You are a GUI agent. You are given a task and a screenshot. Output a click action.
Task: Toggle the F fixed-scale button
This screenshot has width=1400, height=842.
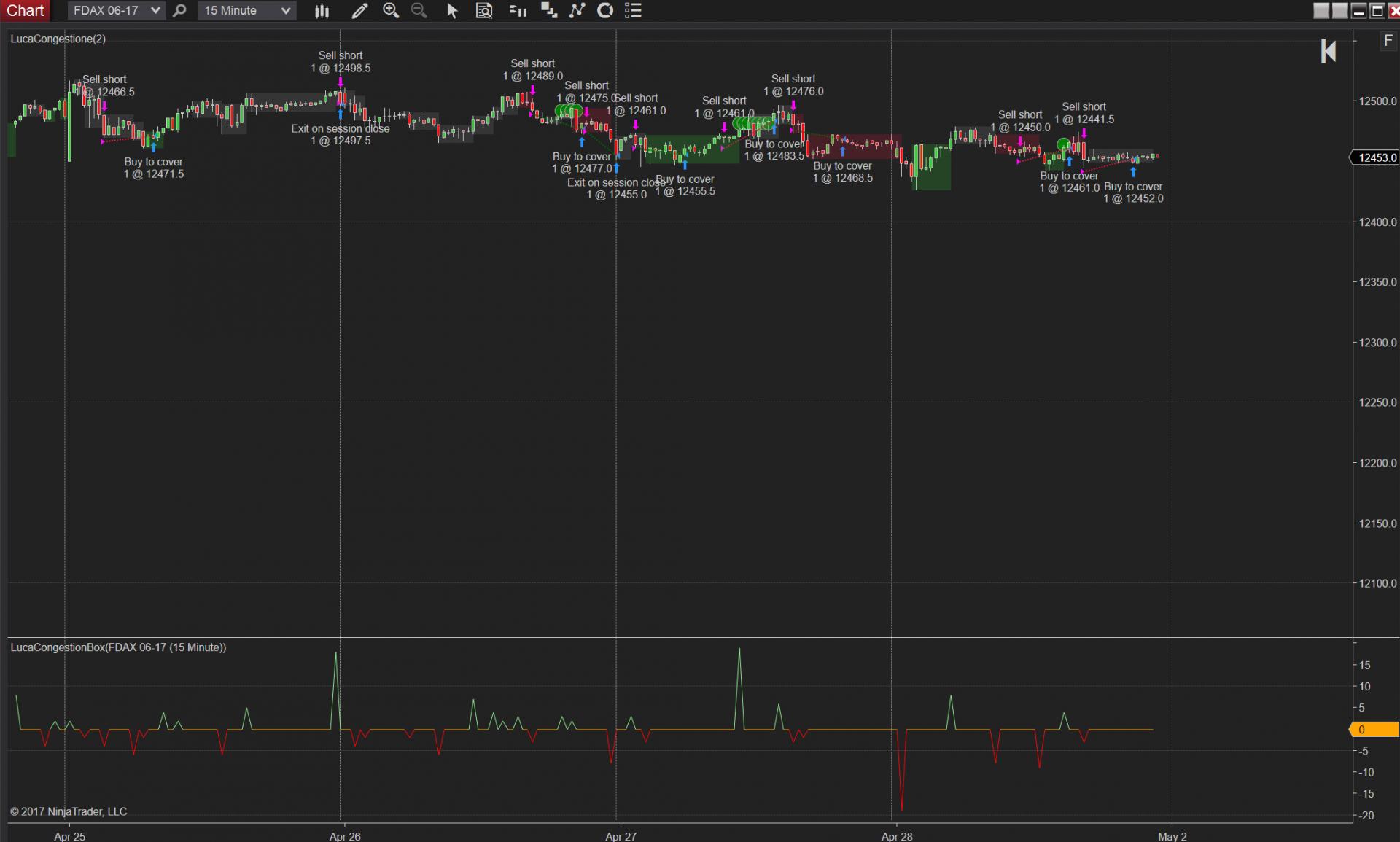coord(1388,41)
